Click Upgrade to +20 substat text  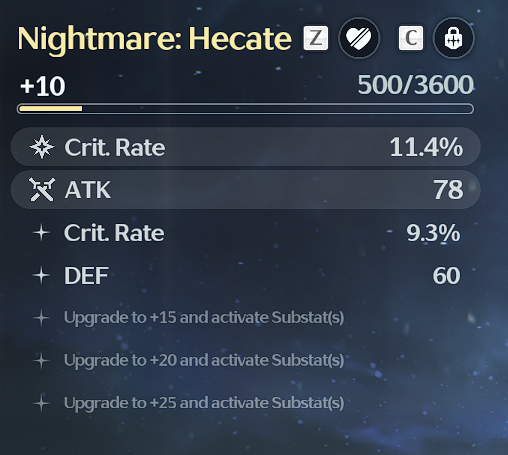click(204, 360)
